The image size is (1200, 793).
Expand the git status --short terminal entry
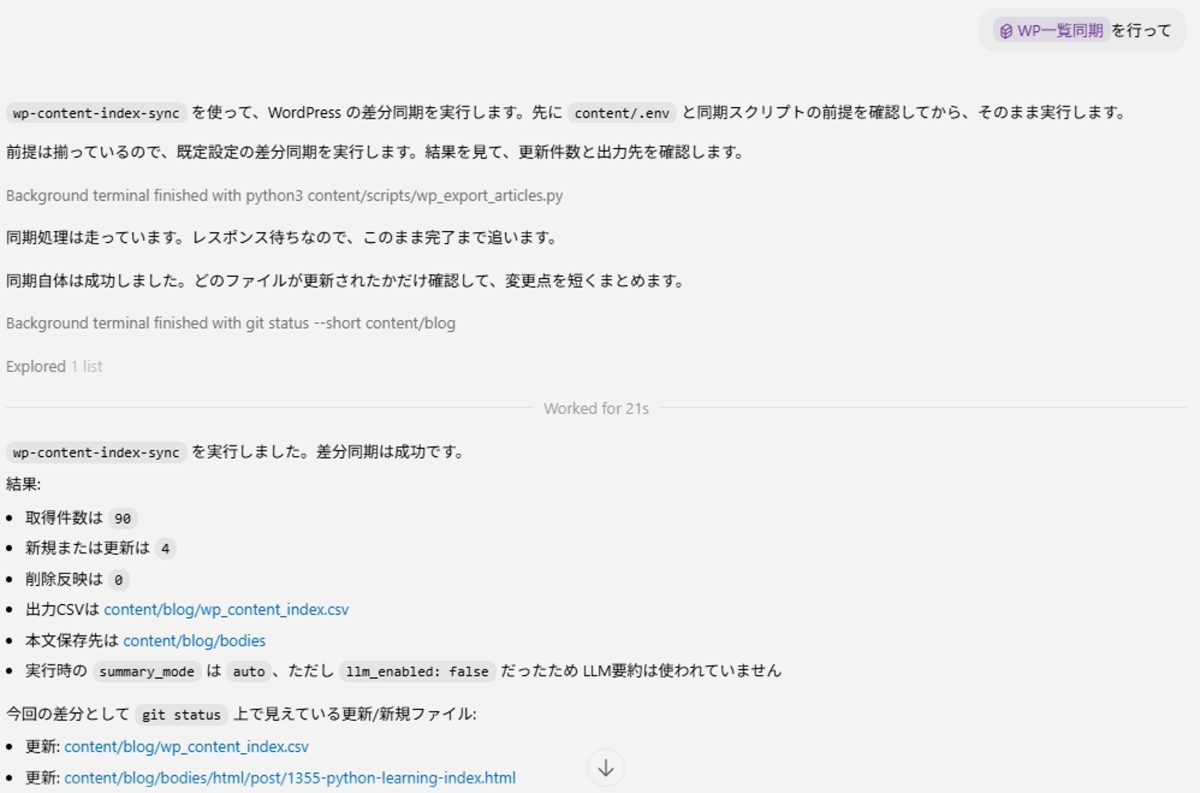point(230,323)
